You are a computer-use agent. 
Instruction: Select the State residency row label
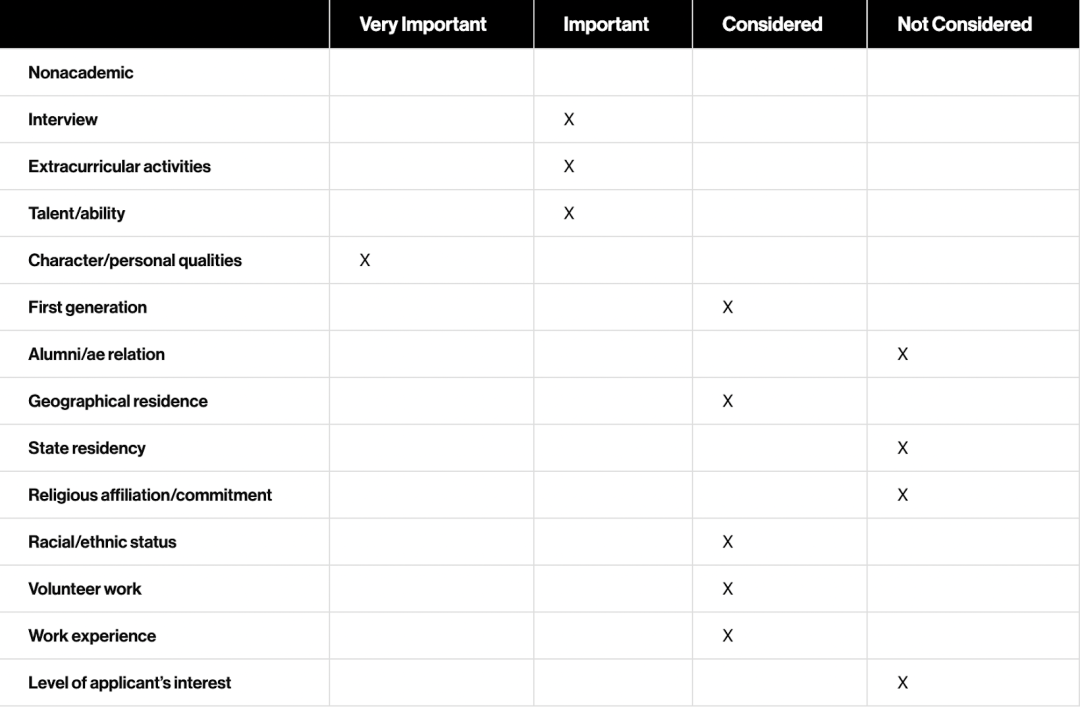pyautogui.click(x=87, y=448)
